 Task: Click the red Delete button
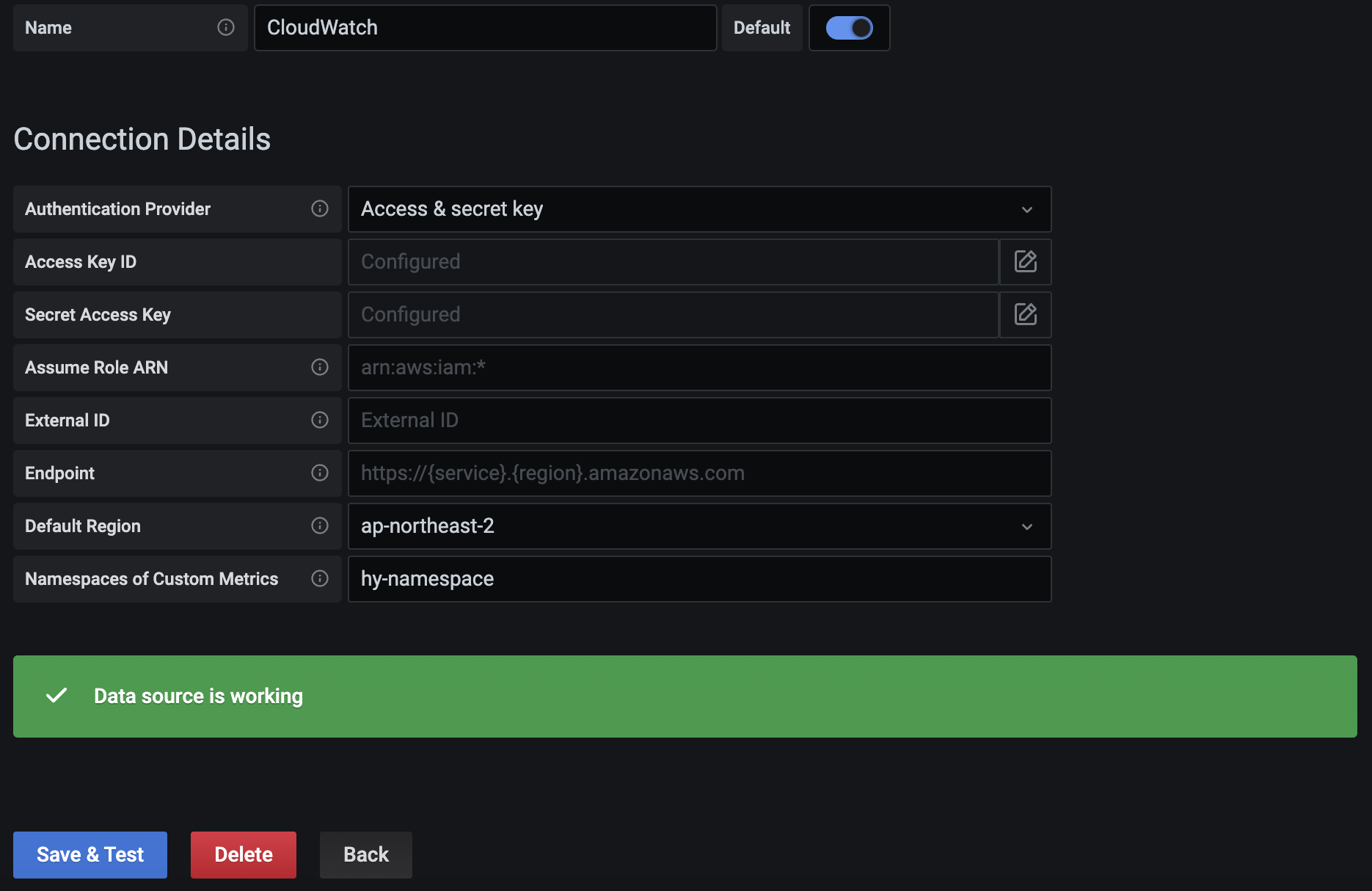[244, 854]
